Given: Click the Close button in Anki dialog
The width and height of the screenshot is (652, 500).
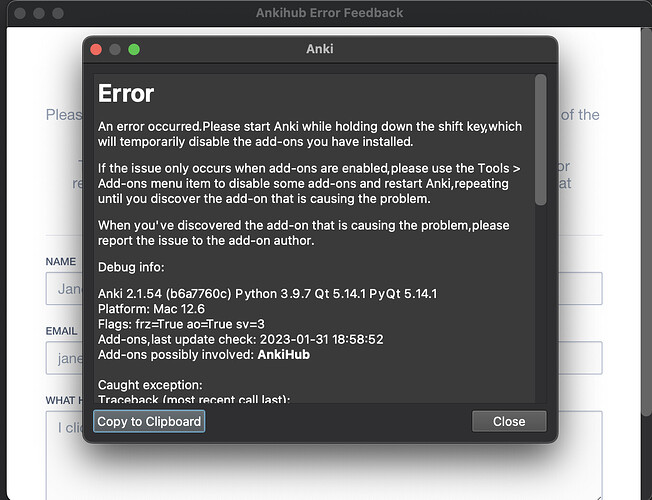Looking at the screenshot, I should pos(509,421).
